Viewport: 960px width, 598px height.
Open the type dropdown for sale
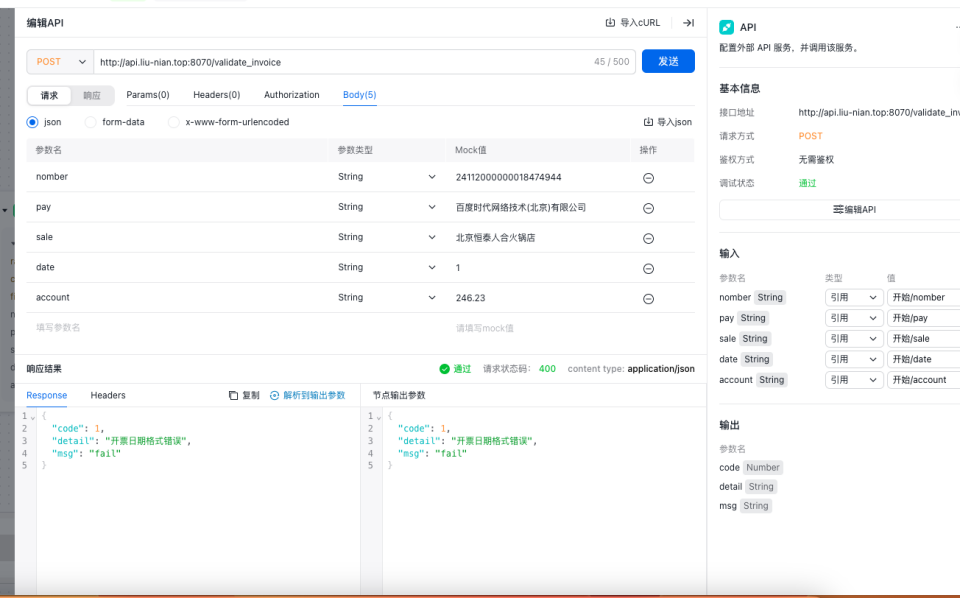(x=386, y=237)
